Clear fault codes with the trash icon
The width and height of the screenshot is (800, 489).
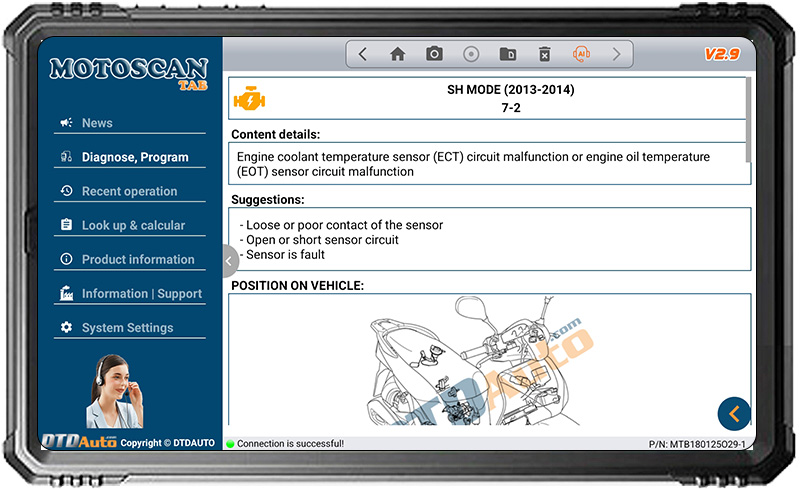544,54
